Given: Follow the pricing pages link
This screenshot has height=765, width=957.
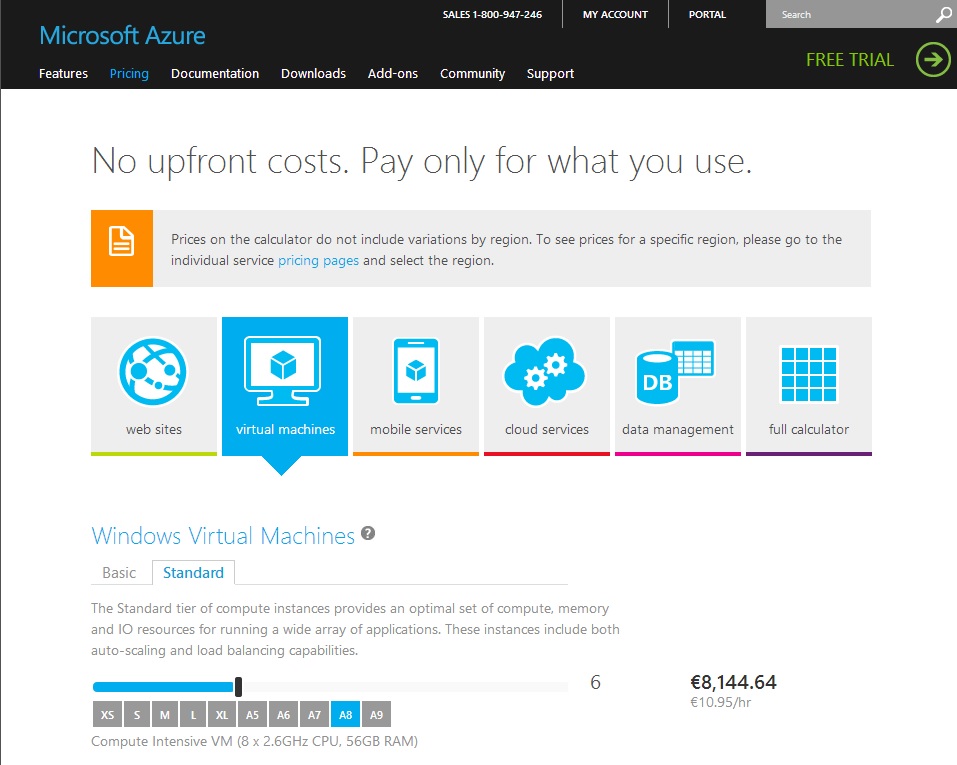Looking at the screenshot, I should (x=318, y=261).
